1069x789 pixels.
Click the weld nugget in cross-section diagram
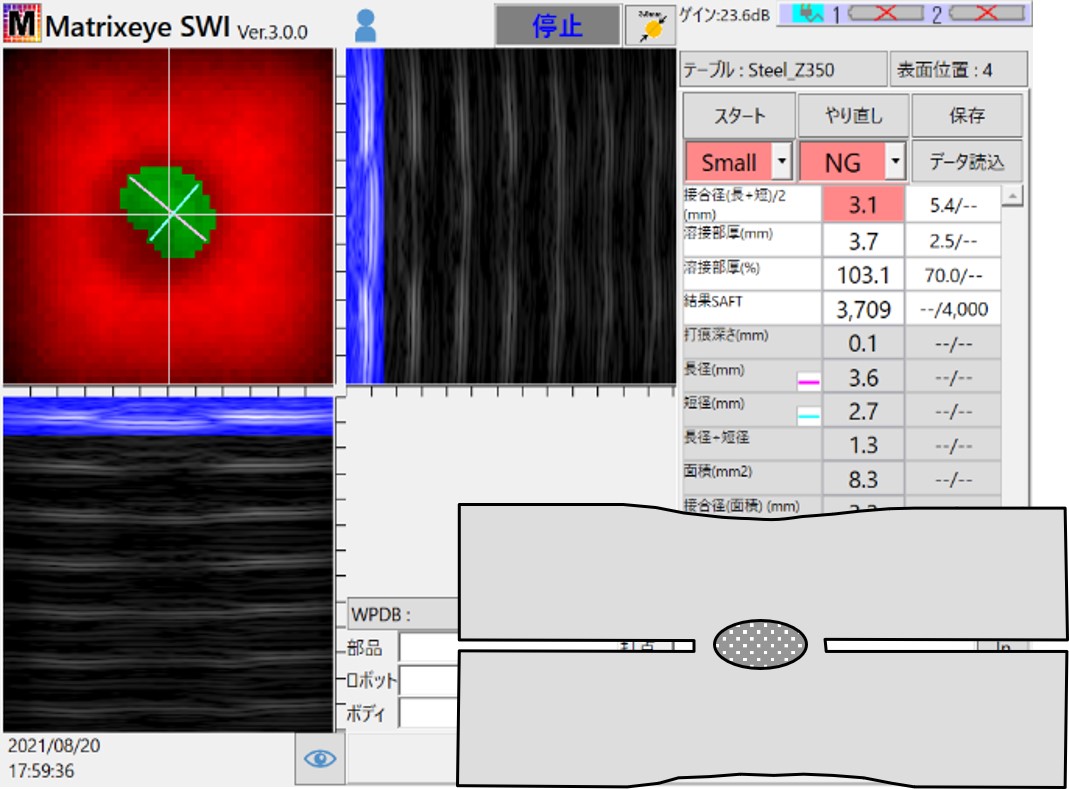coord(760,643)
